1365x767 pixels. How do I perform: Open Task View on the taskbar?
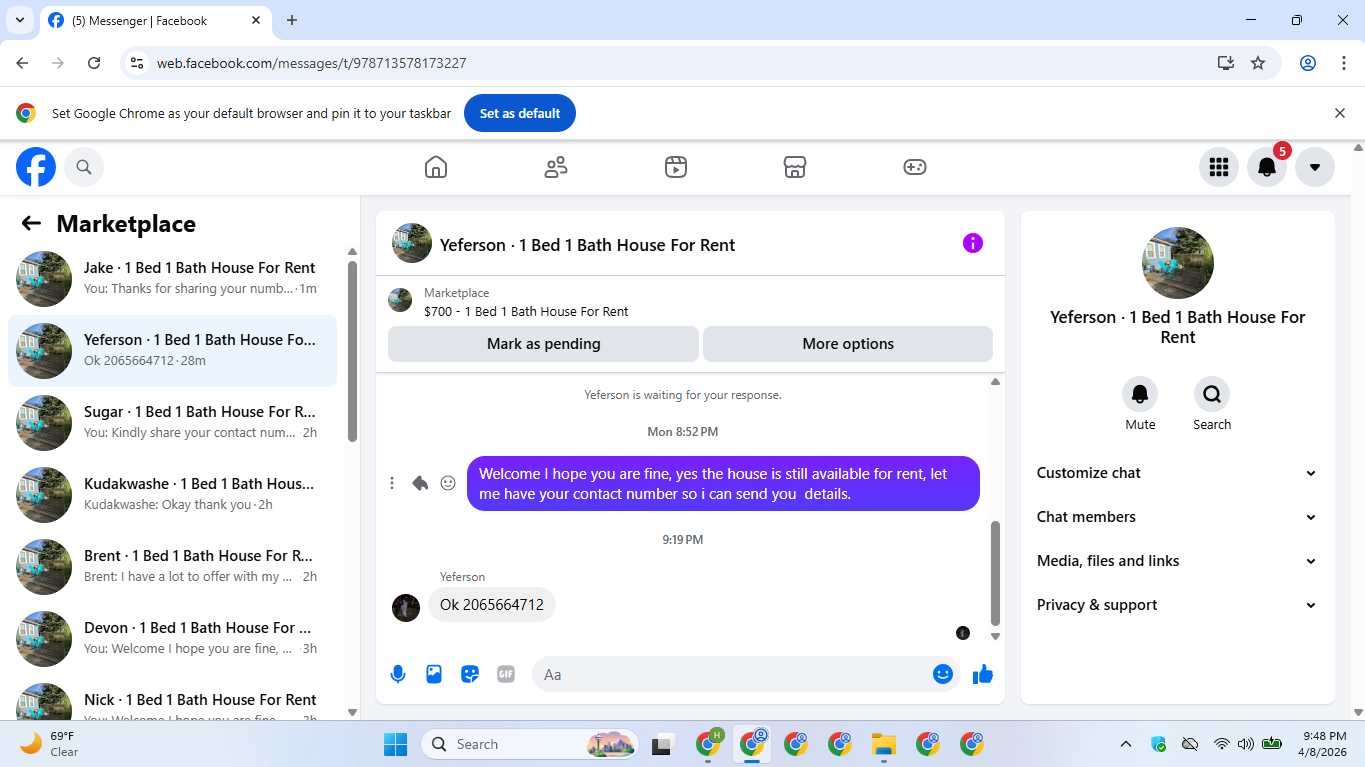coord(662,744)
